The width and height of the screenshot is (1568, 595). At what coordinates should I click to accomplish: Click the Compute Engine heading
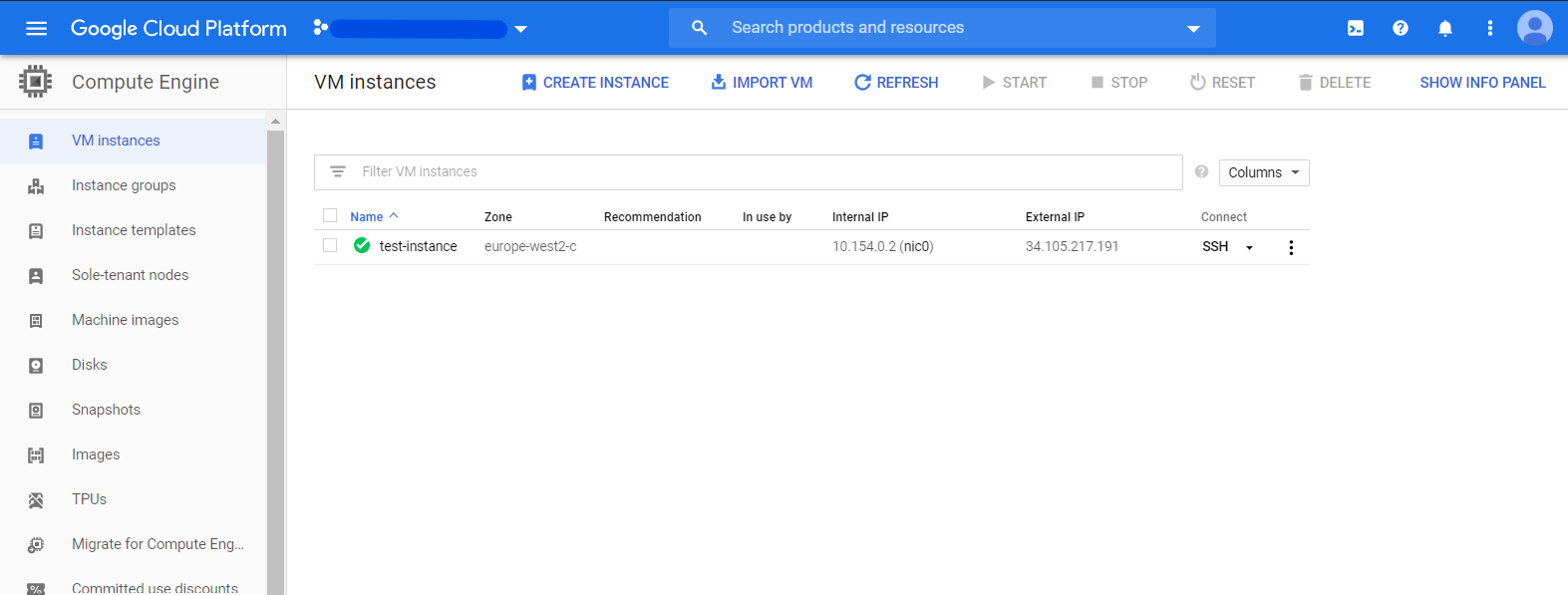point(146,82)
